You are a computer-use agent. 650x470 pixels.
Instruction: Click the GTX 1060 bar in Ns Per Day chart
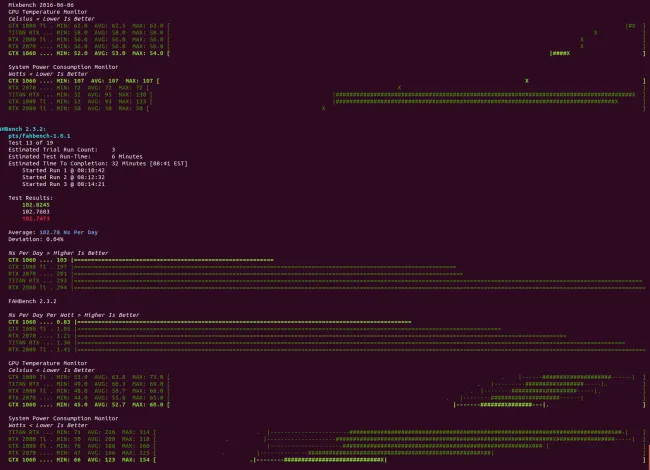point(173,260)
